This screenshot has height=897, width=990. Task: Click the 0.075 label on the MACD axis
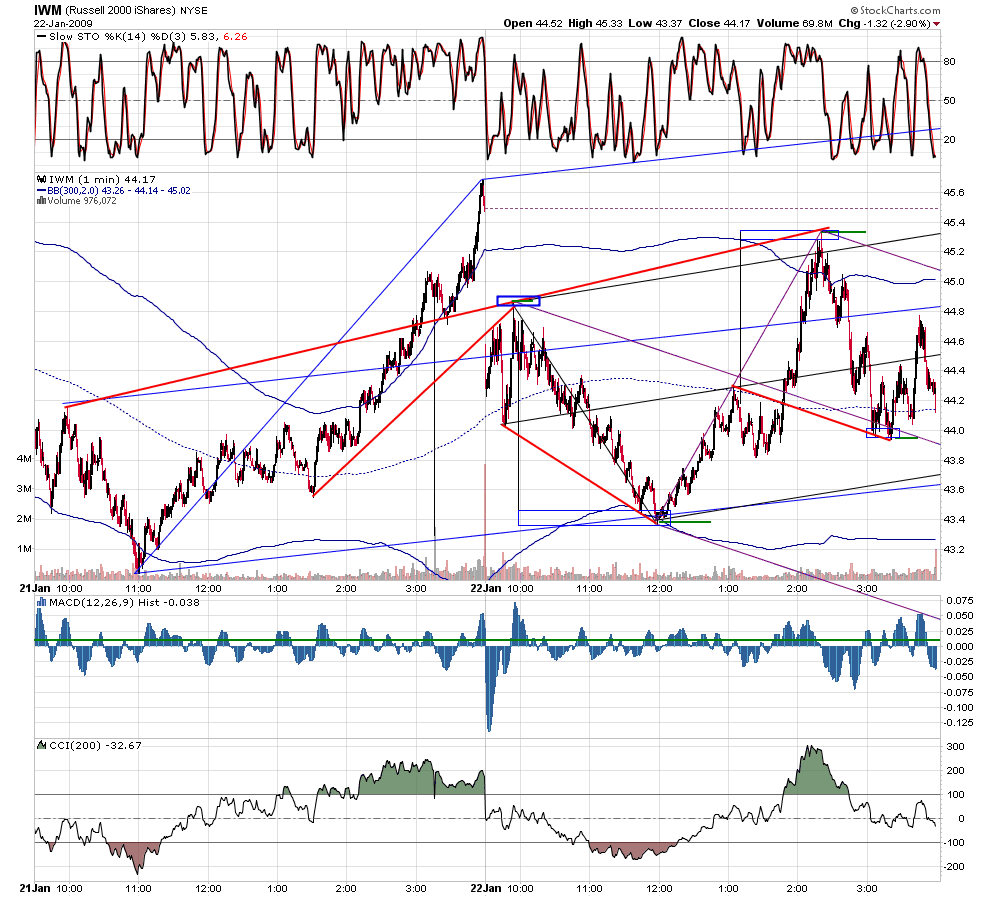(x=959, y=600)
